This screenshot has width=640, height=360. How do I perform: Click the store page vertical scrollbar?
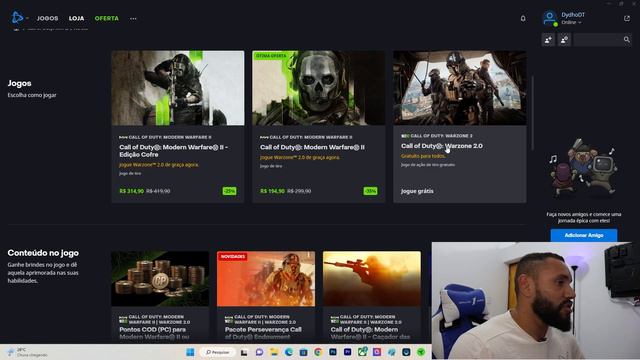(x=532, y=113)
